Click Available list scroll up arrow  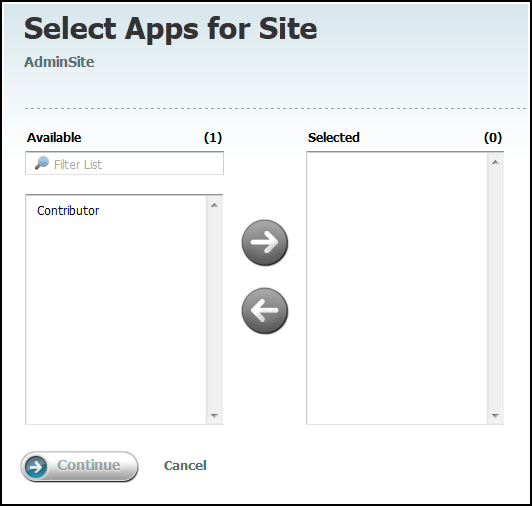coord(214,205)
